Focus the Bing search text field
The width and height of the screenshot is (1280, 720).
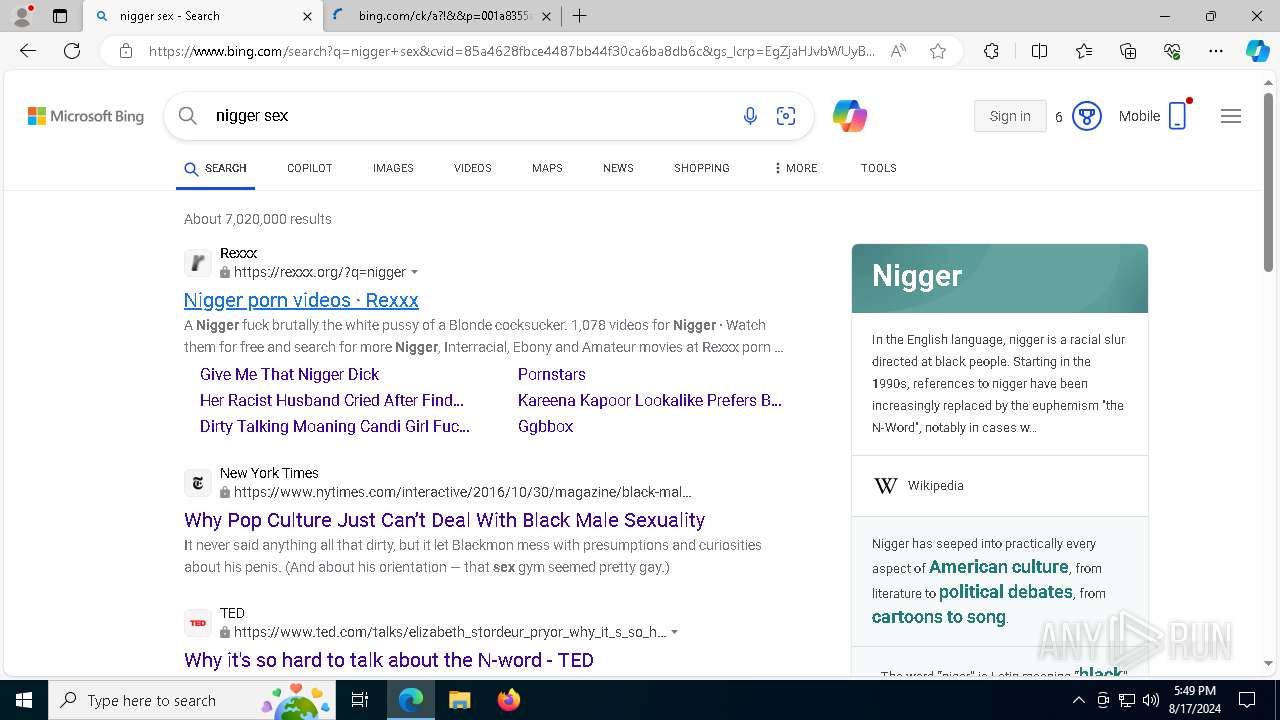[x=470, y=116]
